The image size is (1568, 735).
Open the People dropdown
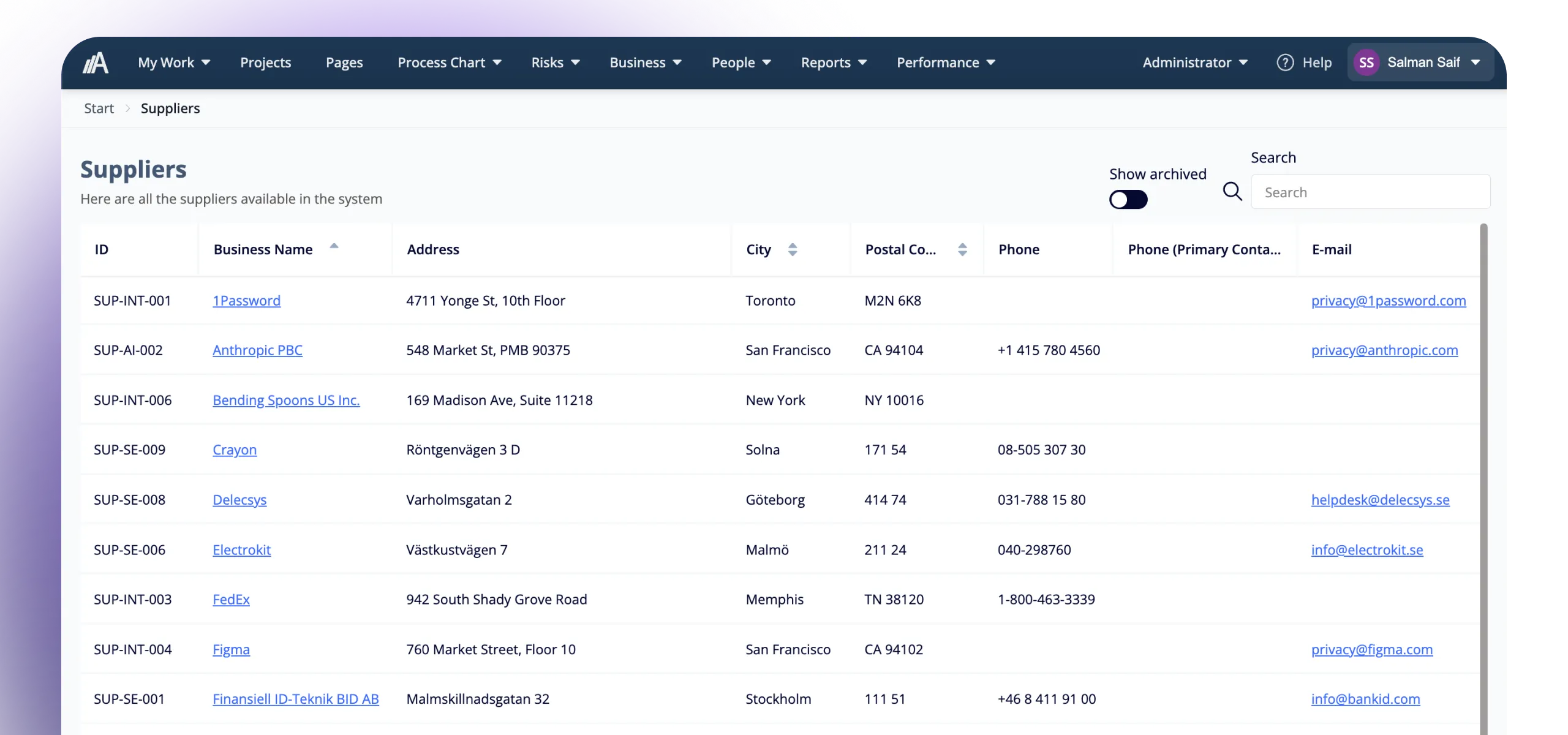point(741,62)
